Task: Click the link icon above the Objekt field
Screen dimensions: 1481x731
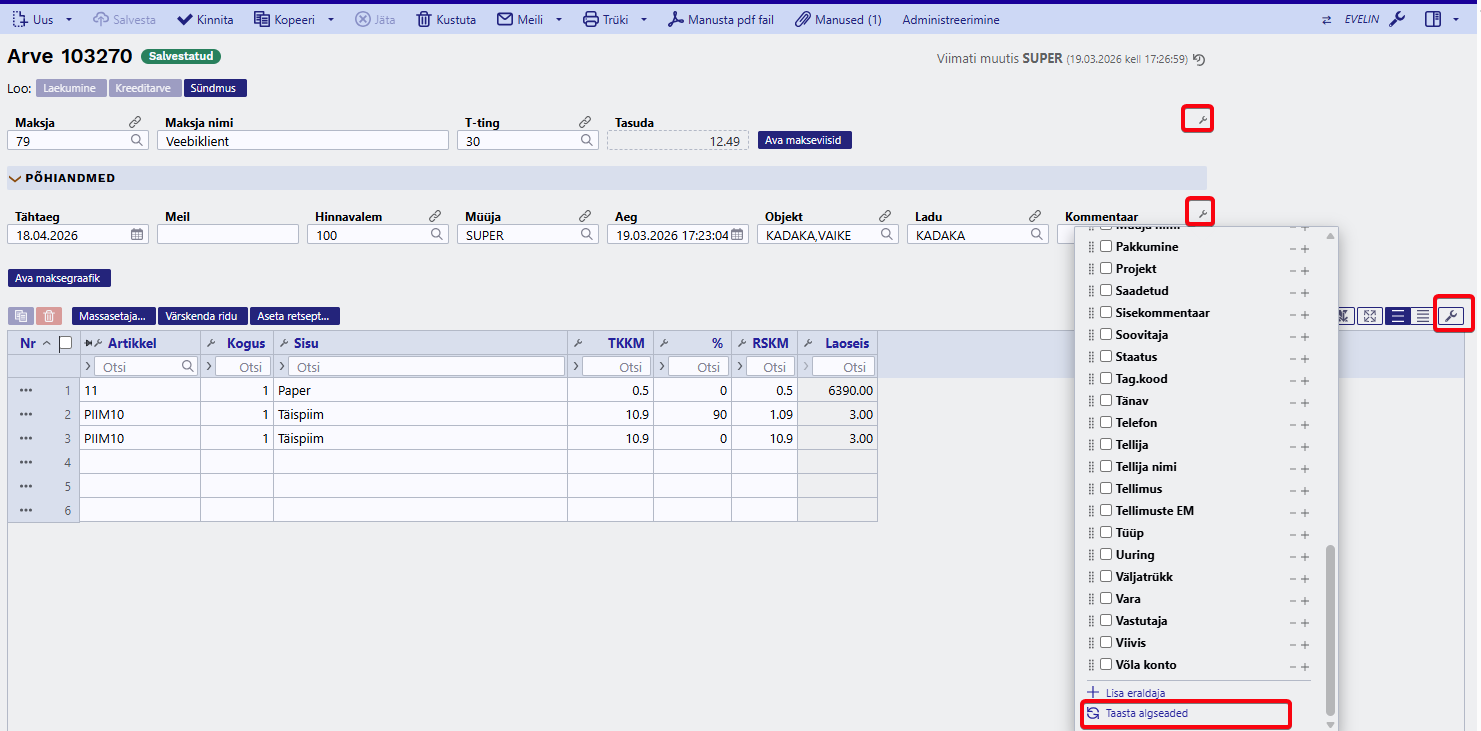Action: click(x=885, y=216)
